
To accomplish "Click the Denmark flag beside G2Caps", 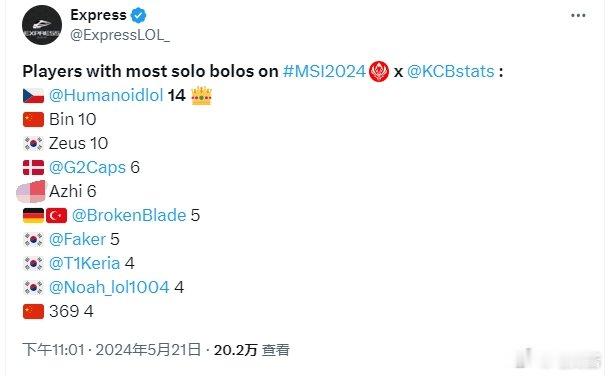I will coord(33,168).
